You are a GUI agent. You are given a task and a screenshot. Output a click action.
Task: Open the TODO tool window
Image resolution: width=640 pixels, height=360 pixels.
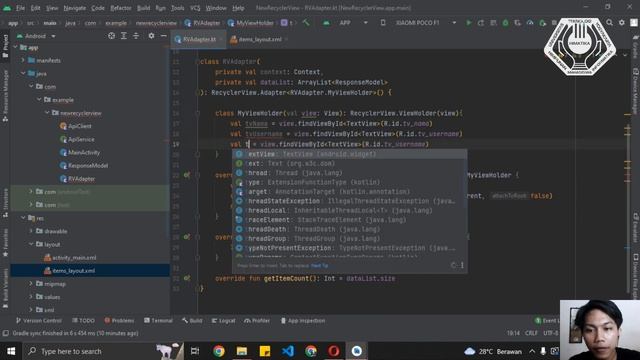(84, 321)
